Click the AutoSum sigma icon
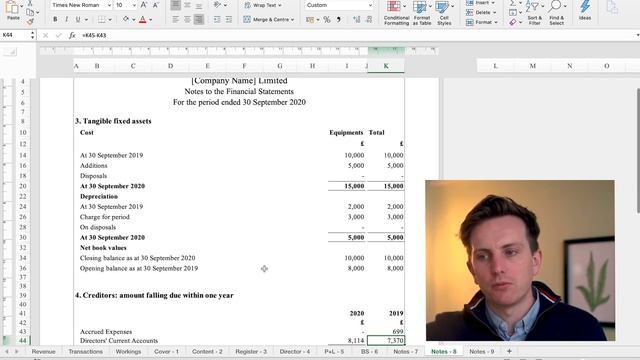The width and height of the screenshot is (640, 360). coord(513,3)
